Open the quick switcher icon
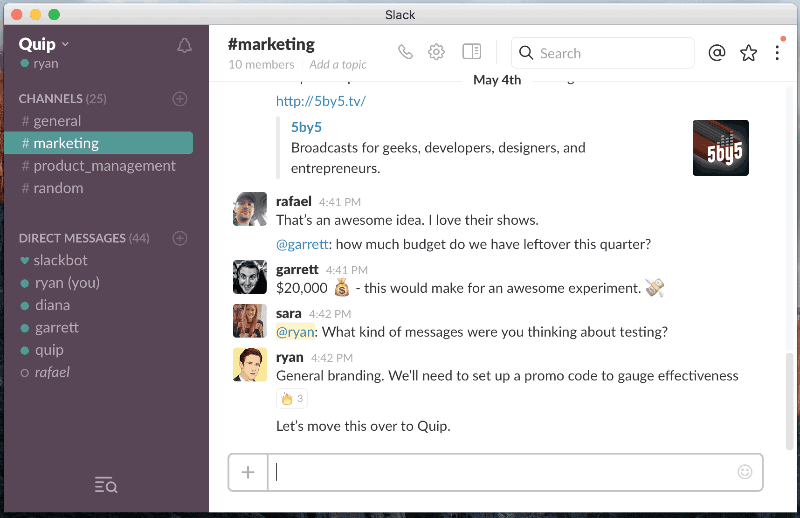Image resolution: width=800 pixels, height=518 pixels. pos(105,486)
